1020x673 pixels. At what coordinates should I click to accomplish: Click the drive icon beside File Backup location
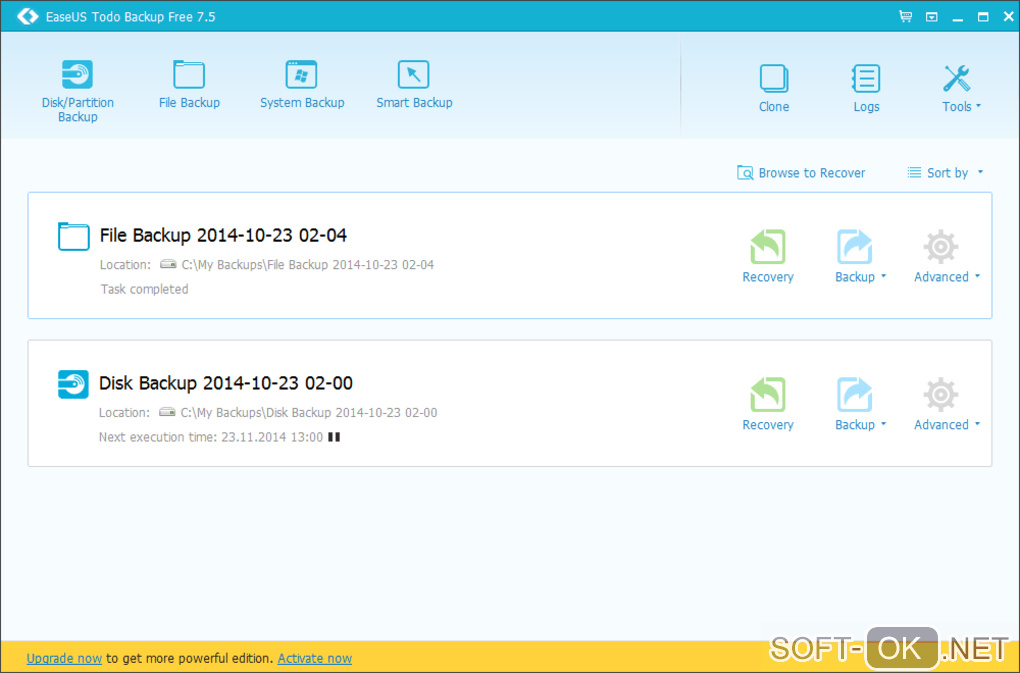pos(168,264)
